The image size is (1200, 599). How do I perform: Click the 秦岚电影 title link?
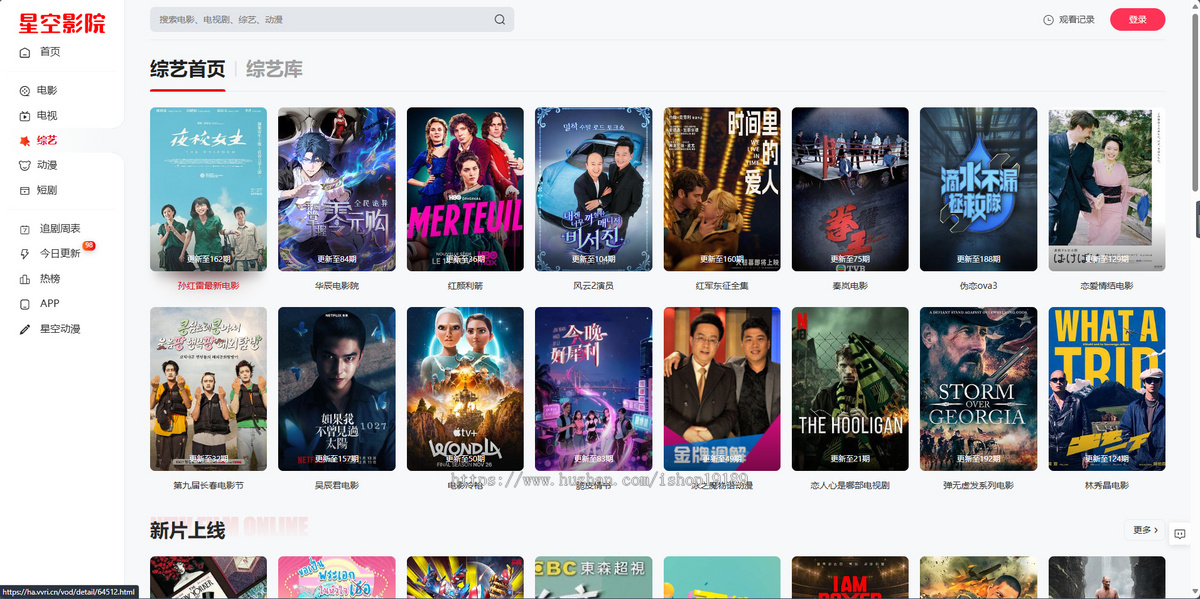coord(850,285)
